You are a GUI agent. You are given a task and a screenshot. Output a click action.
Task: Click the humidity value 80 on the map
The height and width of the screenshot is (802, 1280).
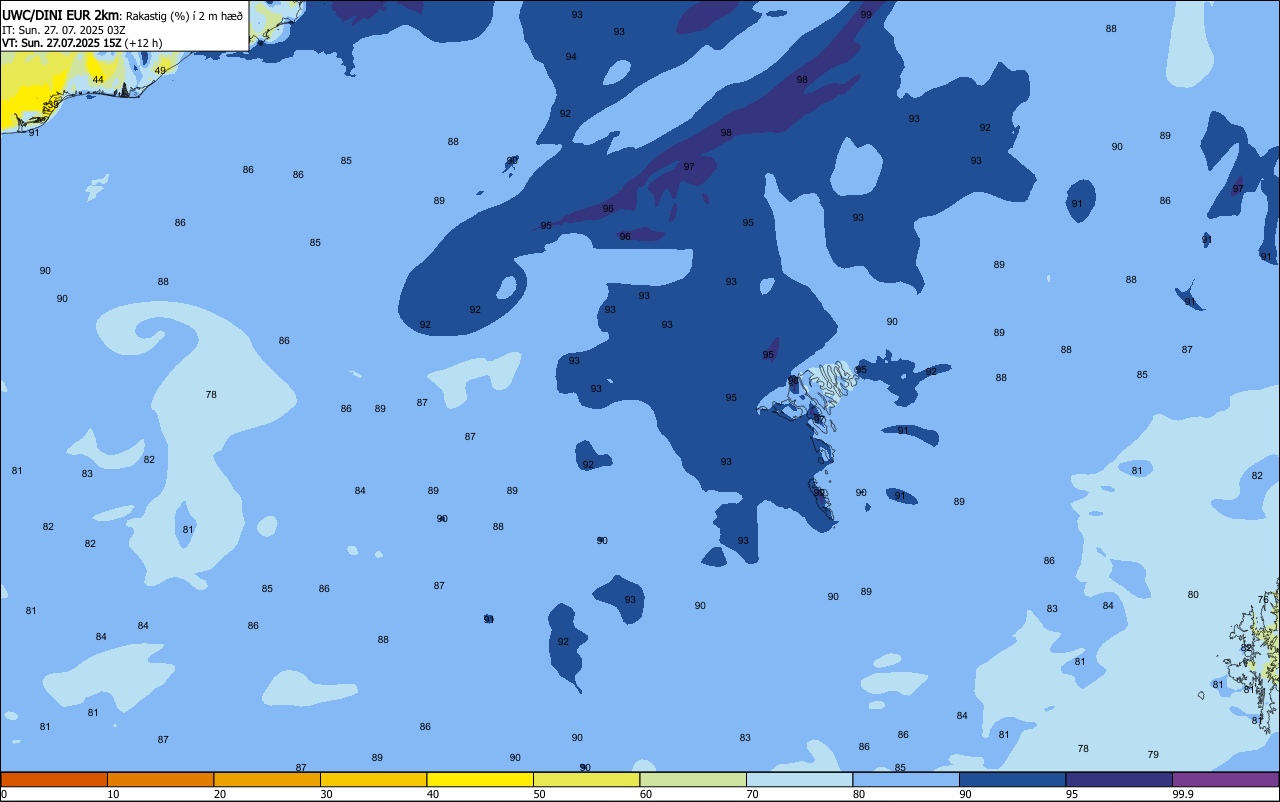coord(1193,594)
